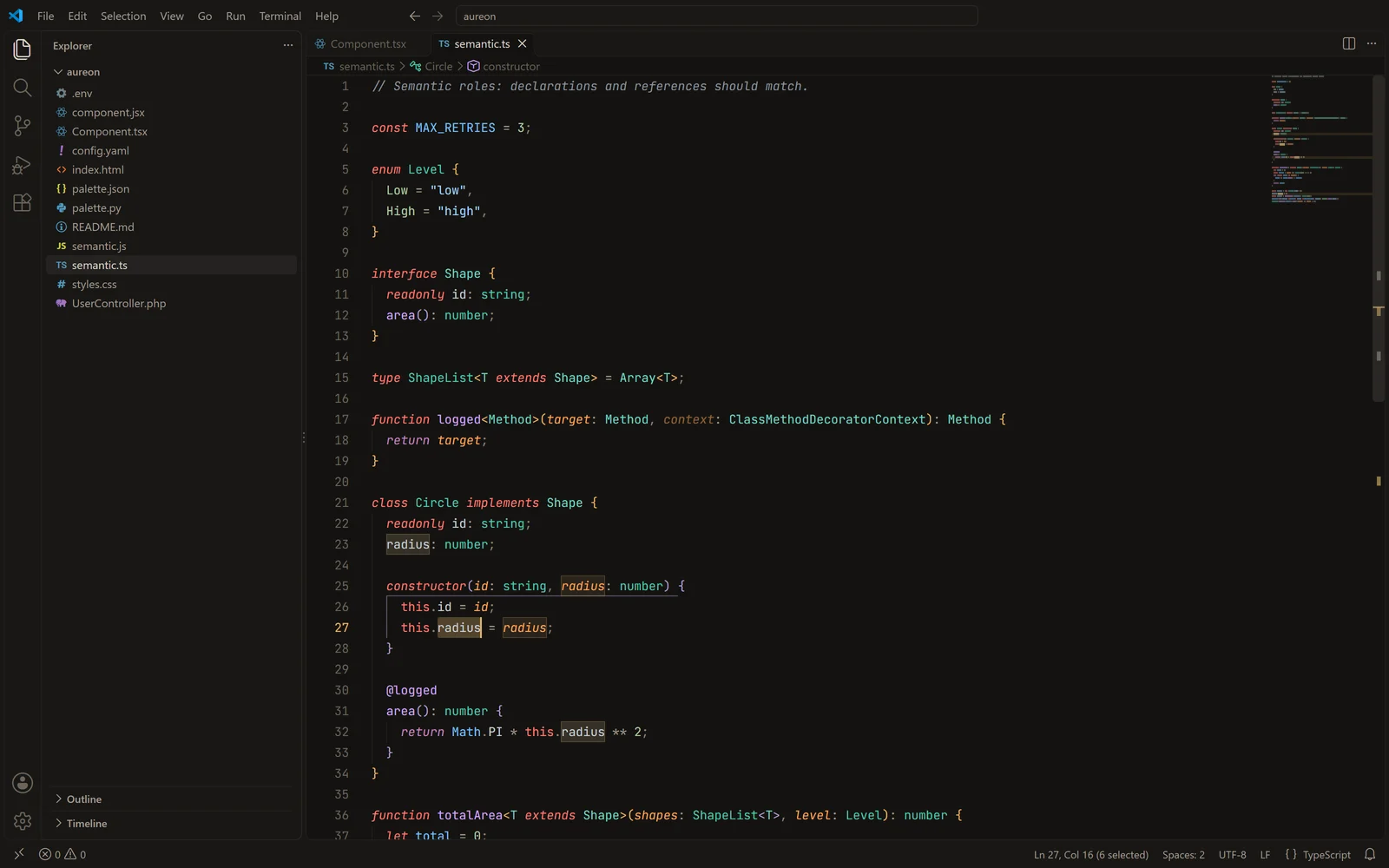Open the Search view icon
Image resolution: width=1389 pixels, height=868 pixels.
coord(23,88)
